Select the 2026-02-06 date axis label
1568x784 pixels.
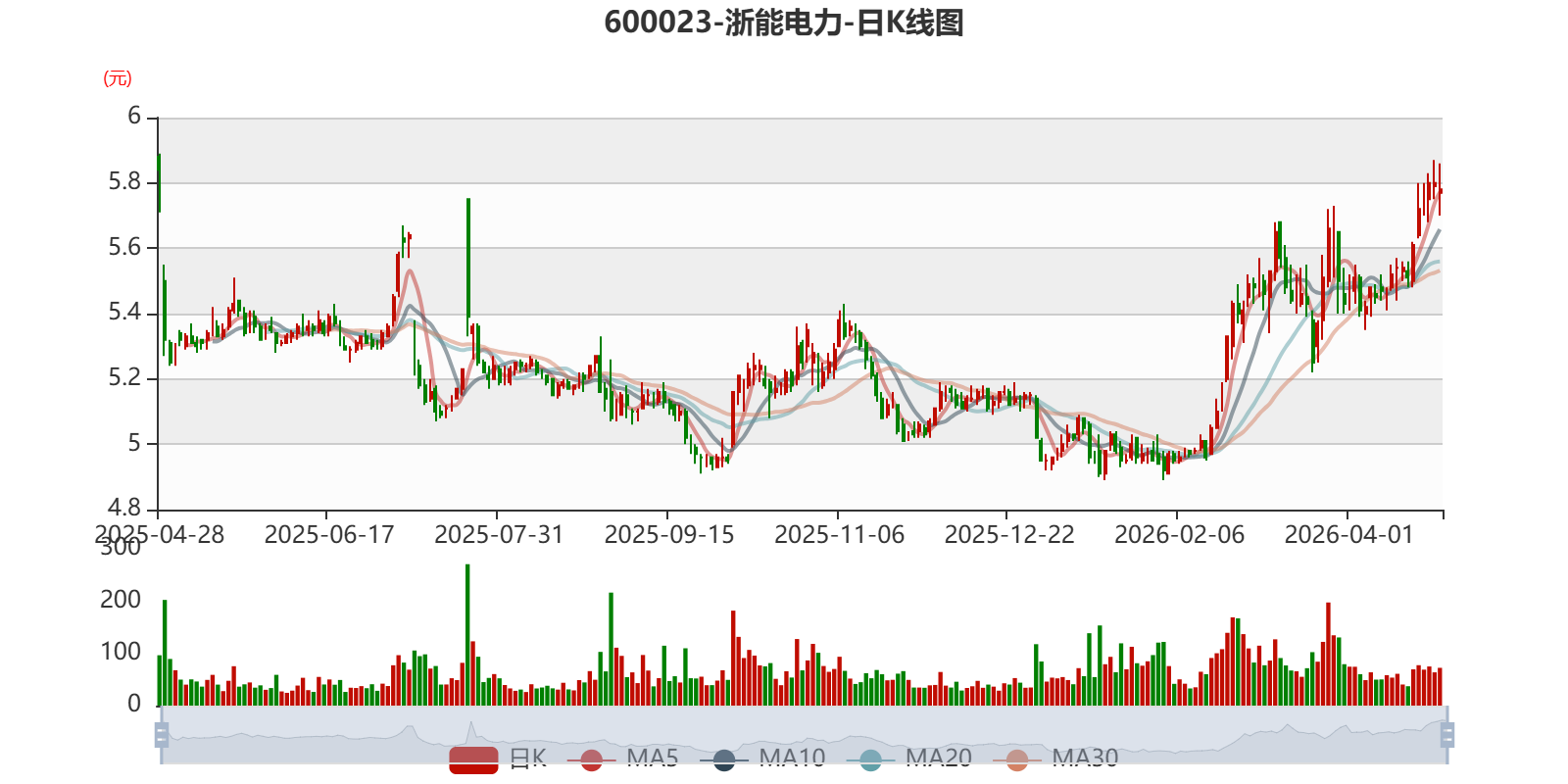pos(1179,535)
